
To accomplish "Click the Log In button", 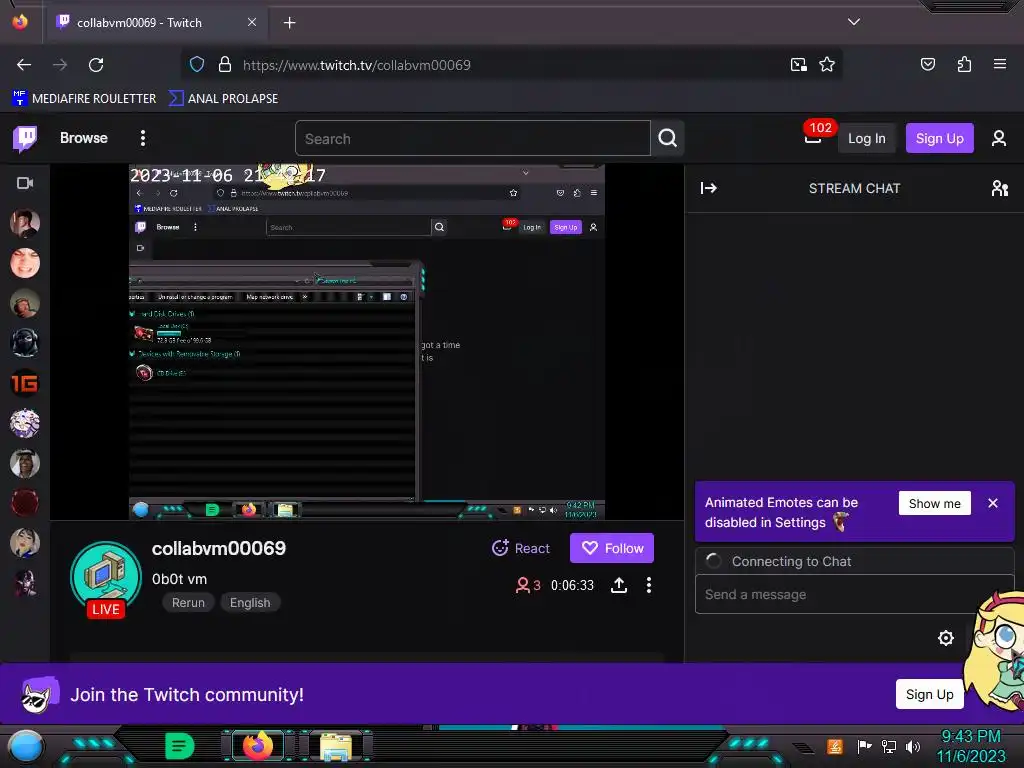I will [x=866, y=138].
